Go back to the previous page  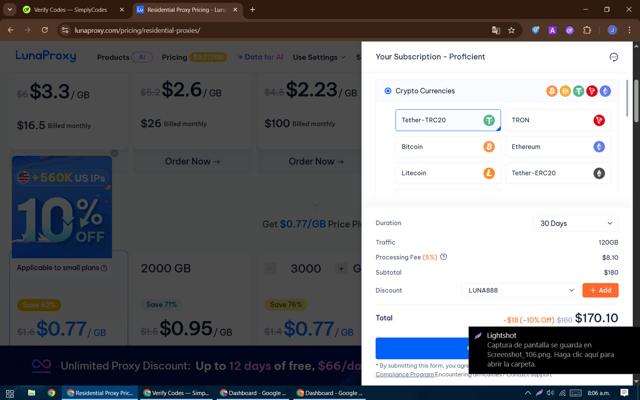(11, 30)
